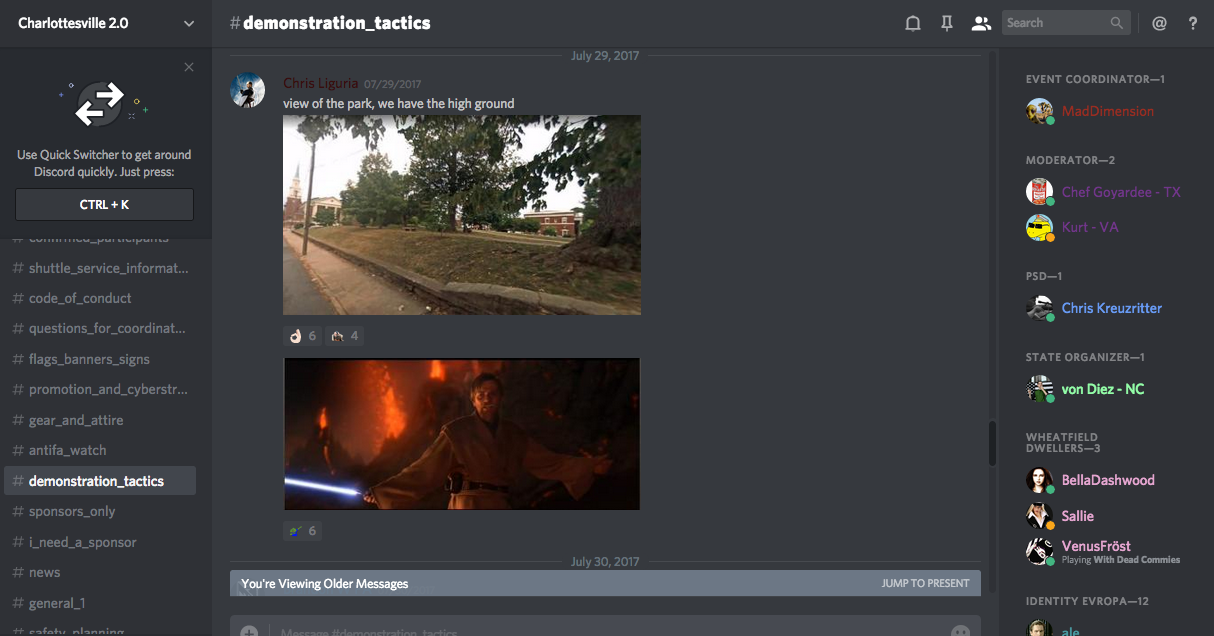Open mentions with the @ icon
This screenshot has width=1214, height=636.
click(1159, 23)
